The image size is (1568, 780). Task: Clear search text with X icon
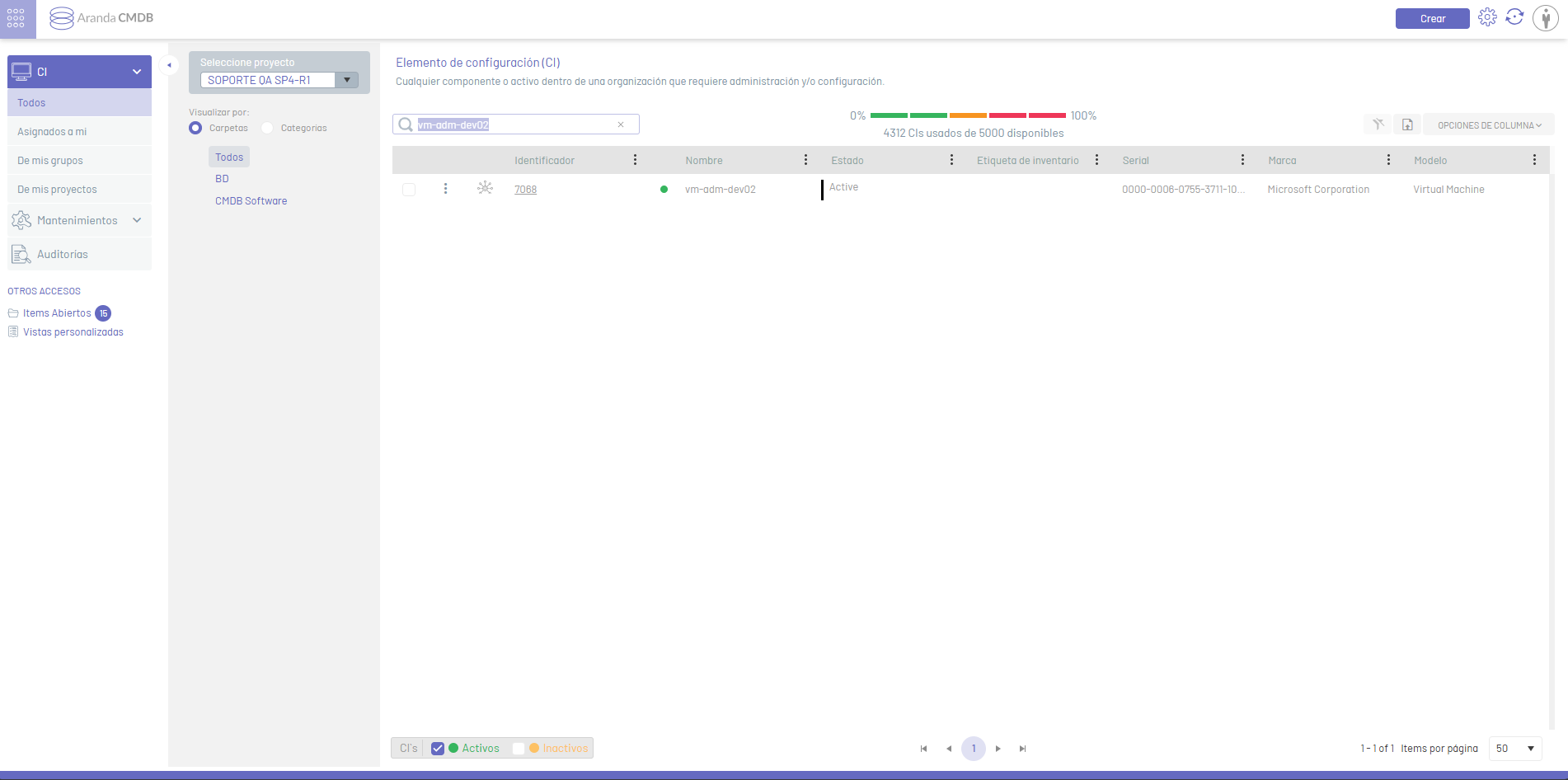pyautogui.click(x=621, y=125)
